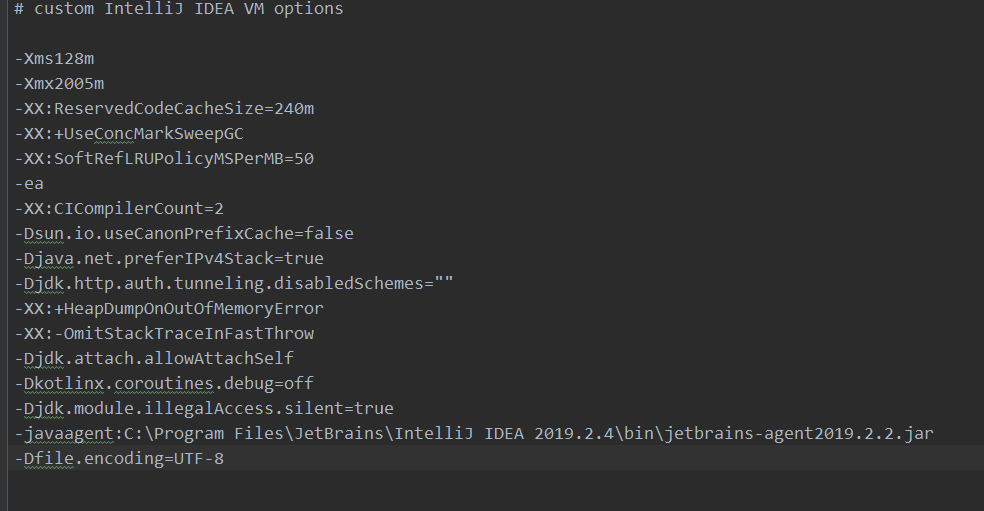Click the javaagent path text
The height and width of the screenshot is (511, 984).
pos(474,434)
